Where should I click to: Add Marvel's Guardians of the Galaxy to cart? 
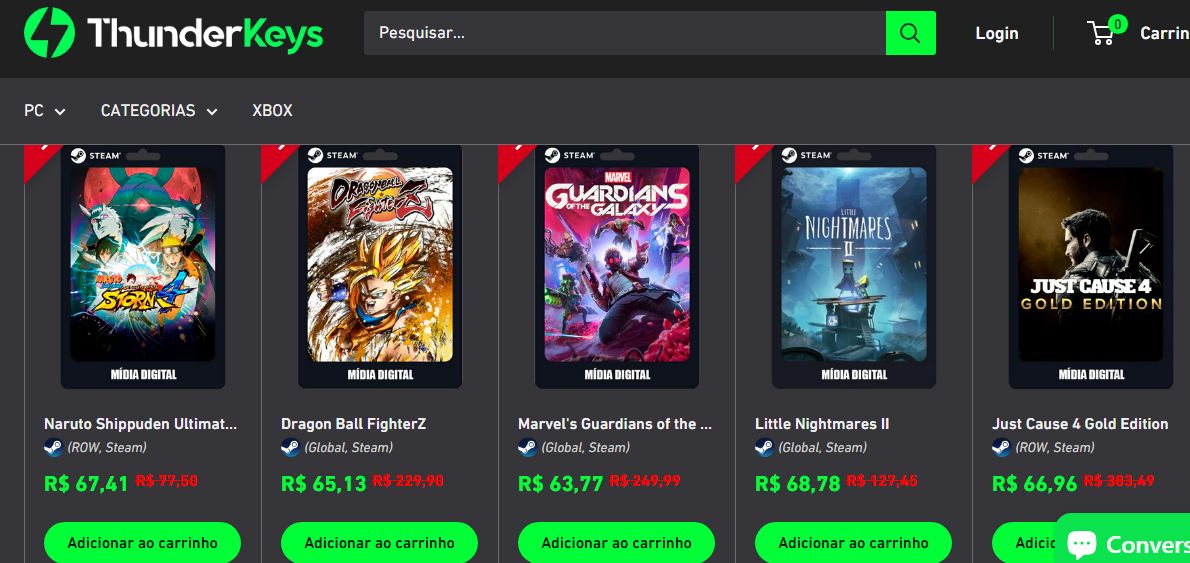616,543
